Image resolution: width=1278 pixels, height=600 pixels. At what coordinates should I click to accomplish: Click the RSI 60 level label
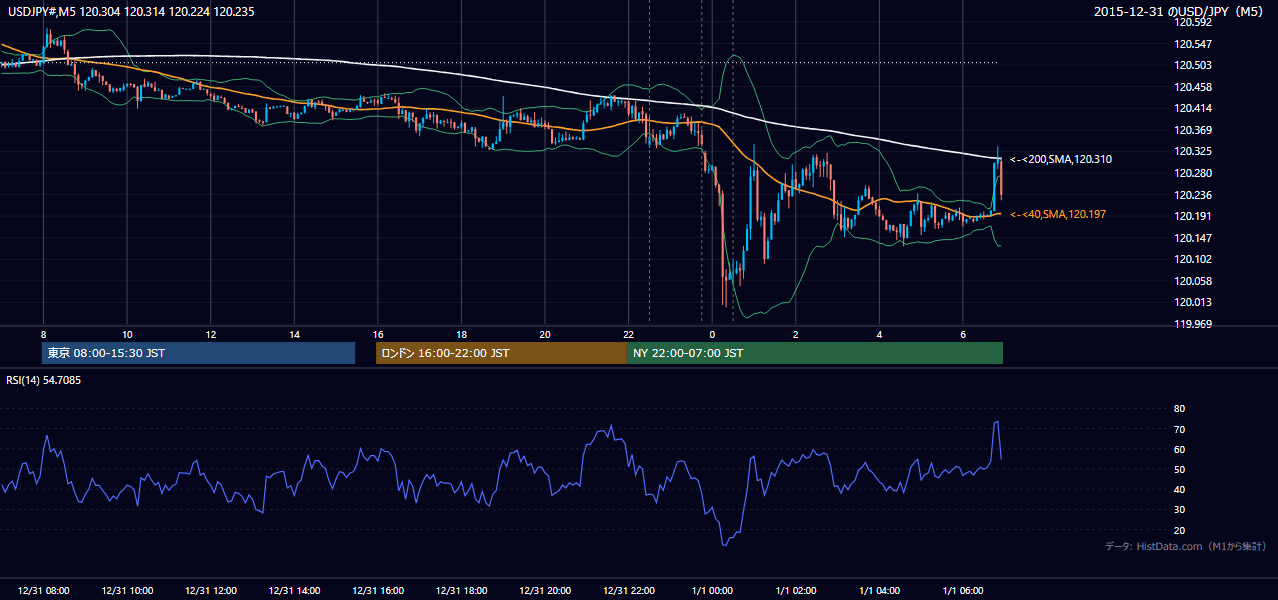[1179, 449]
